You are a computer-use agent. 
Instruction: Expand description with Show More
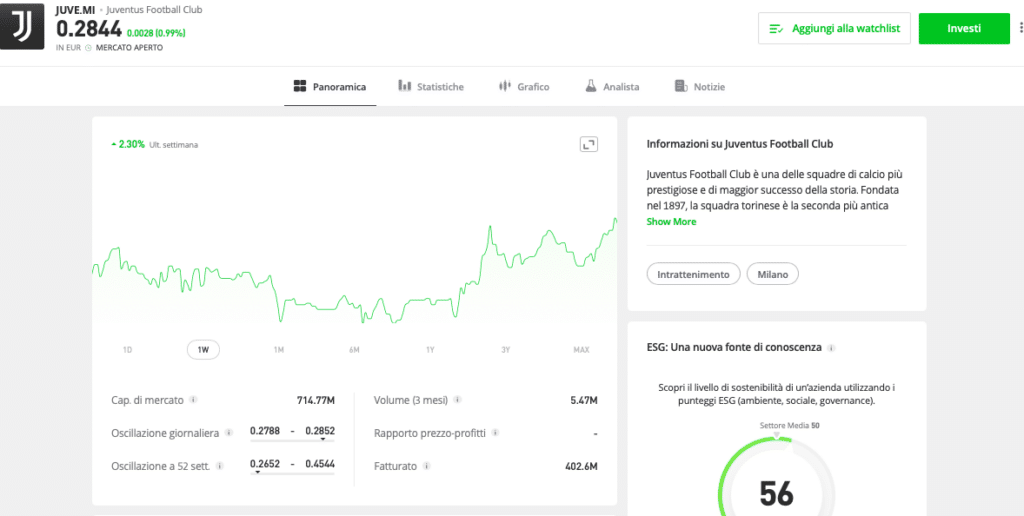pos(671,221)
